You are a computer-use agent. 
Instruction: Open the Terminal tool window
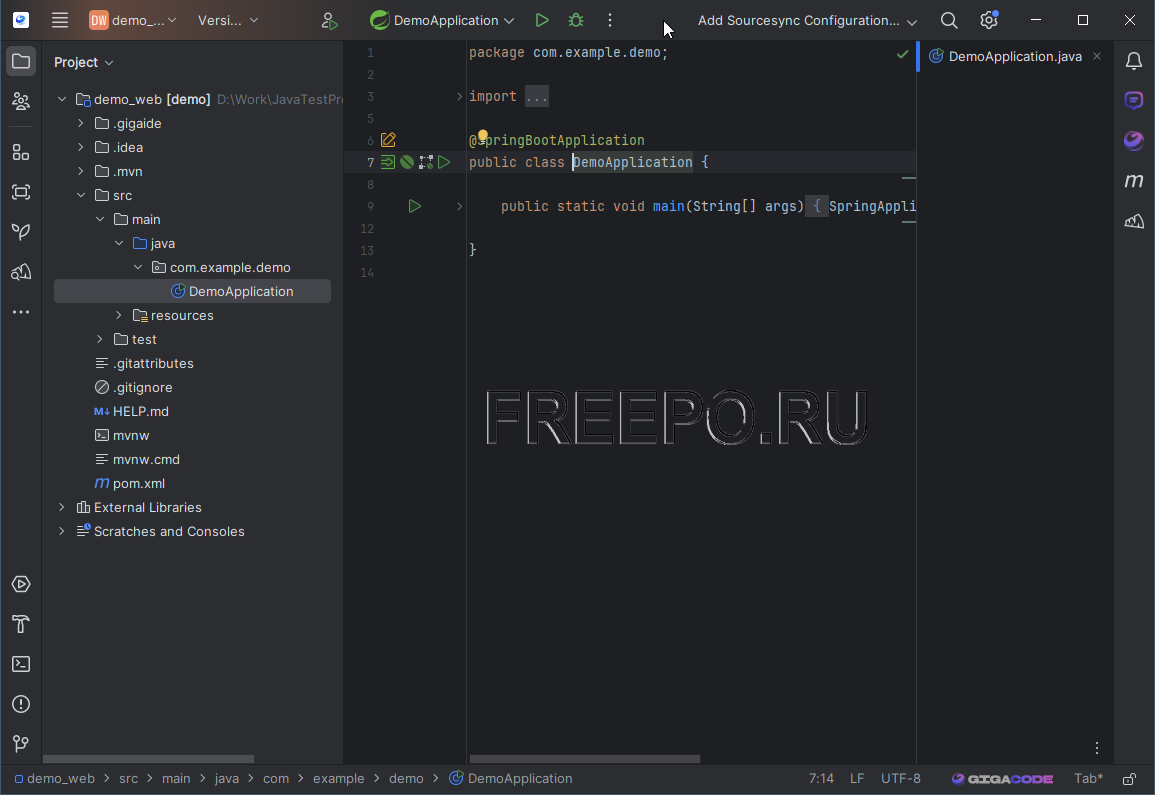(x=20, y=664)
